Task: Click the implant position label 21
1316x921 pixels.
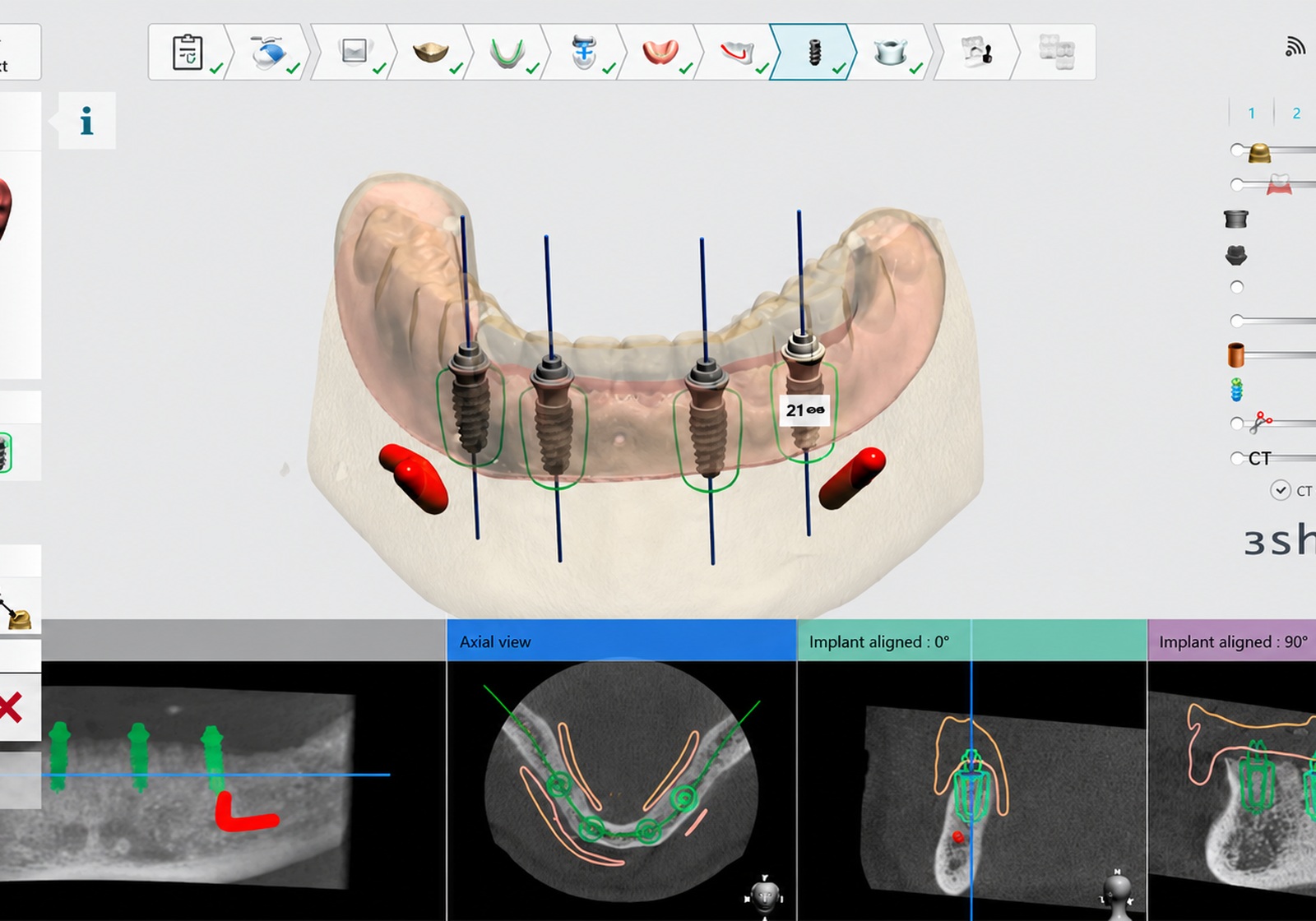Action: click(x=804, y=410)
